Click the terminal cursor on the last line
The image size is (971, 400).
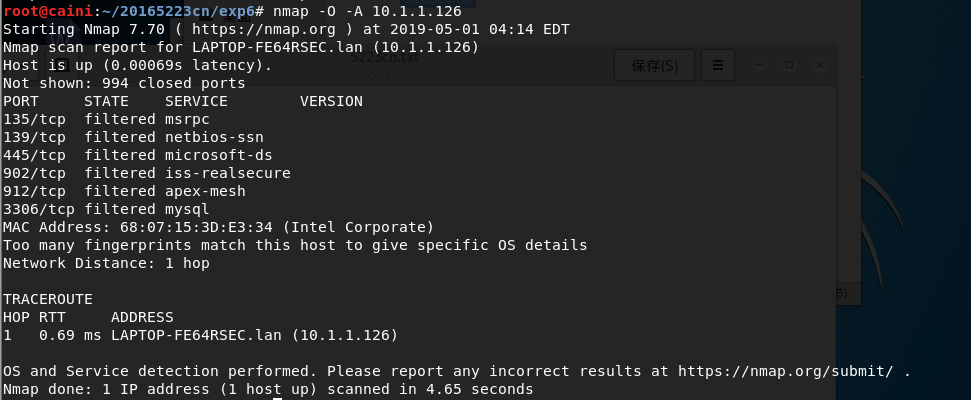pos(277,399)
